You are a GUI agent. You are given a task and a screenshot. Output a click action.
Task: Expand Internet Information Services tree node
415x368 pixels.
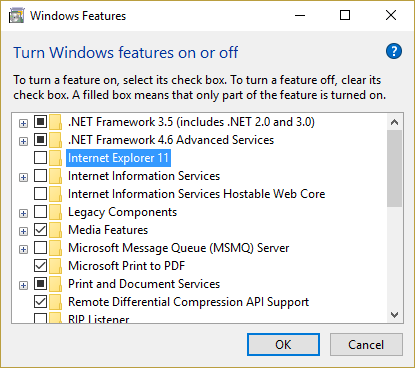(x=23, y=178)
